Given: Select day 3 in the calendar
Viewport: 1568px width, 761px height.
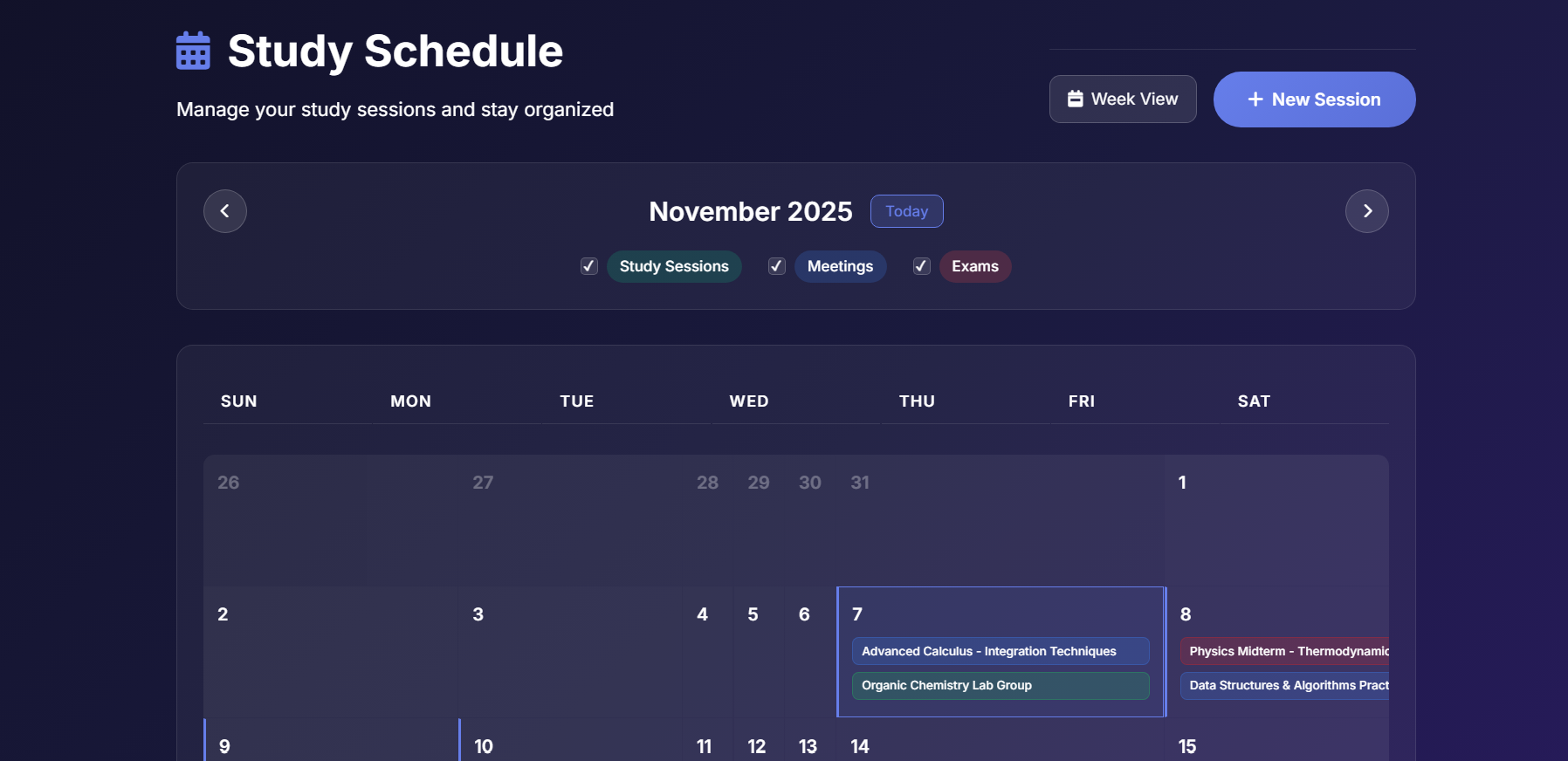Looking at the screenshot, I should [569, 651].
